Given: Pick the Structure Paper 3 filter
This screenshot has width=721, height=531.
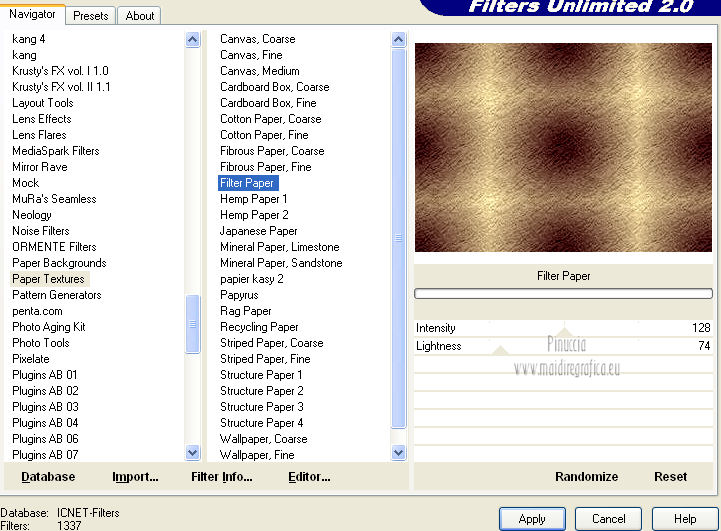Looking at the screenshot, I should (262, 407).
